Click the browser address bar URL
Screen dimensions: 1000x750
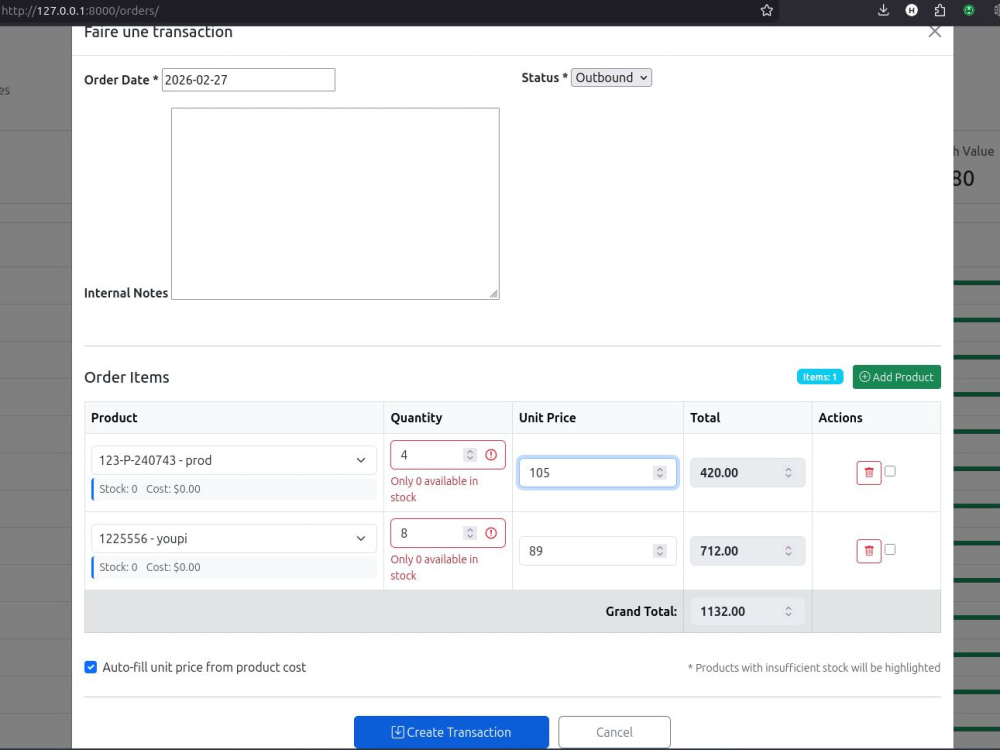pyautogui.click(x=80, y=11)
